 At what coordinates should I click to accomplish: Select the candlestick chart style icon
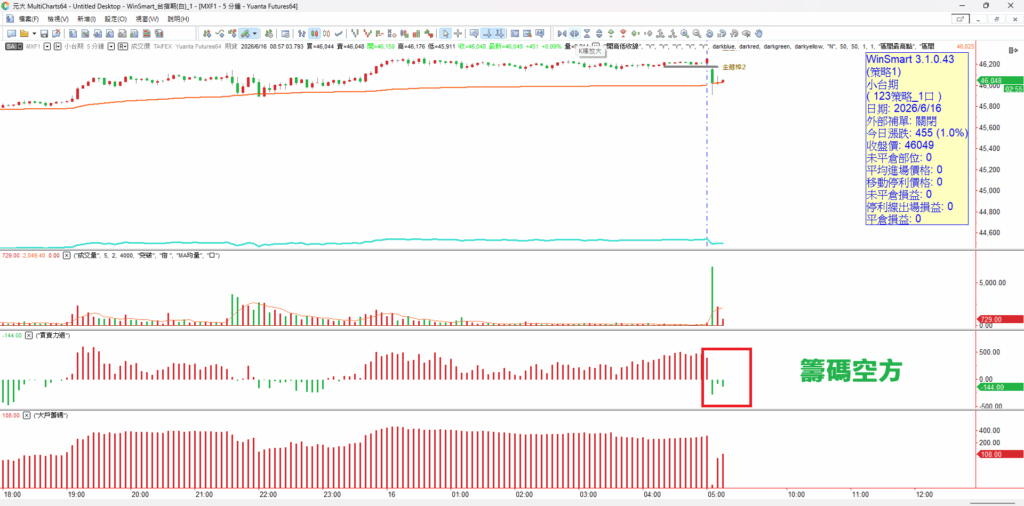pos(314,33)
